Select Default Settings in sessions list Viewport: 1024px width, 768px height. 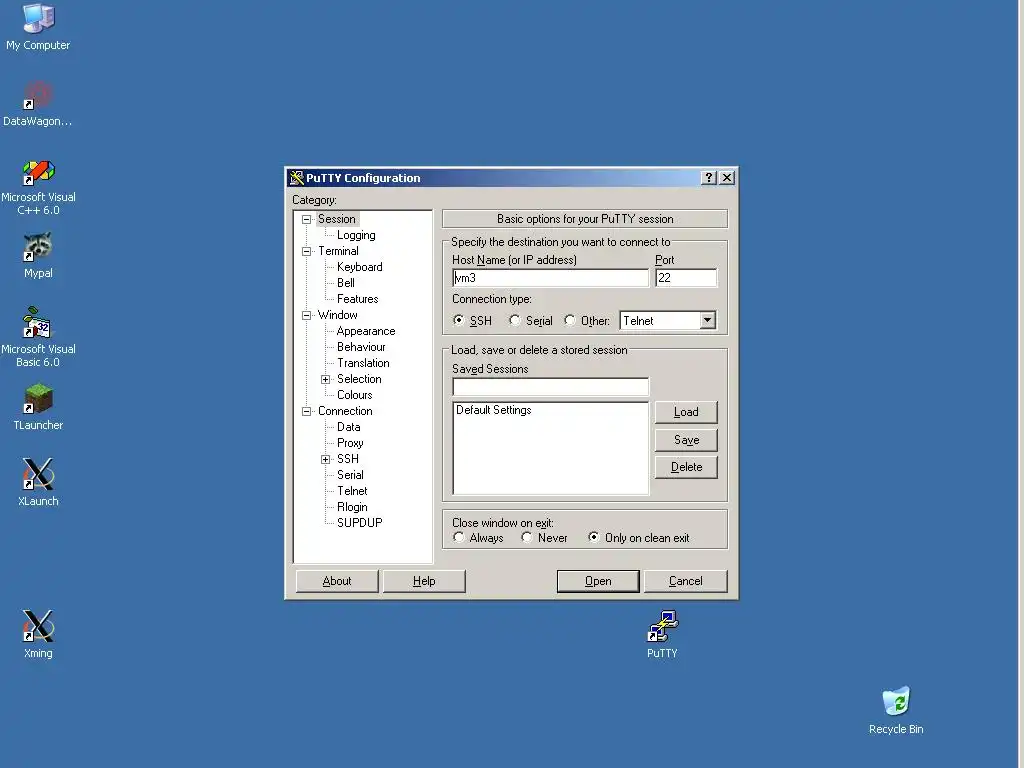494,410
